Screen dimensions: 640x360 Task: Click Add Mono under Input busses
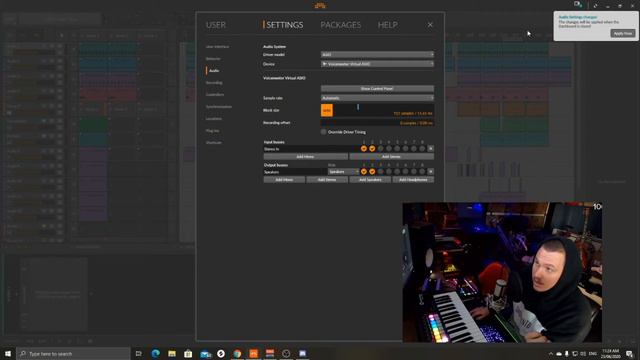[306, 157]
